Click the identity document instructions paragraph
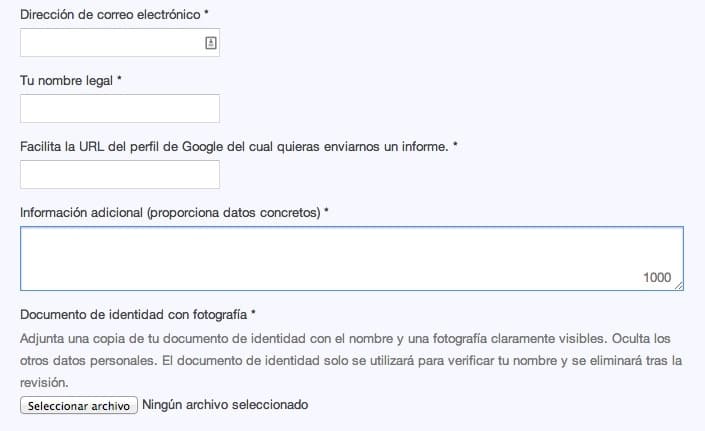This screenshot has width=705, height=431. [x=350, y=360]
